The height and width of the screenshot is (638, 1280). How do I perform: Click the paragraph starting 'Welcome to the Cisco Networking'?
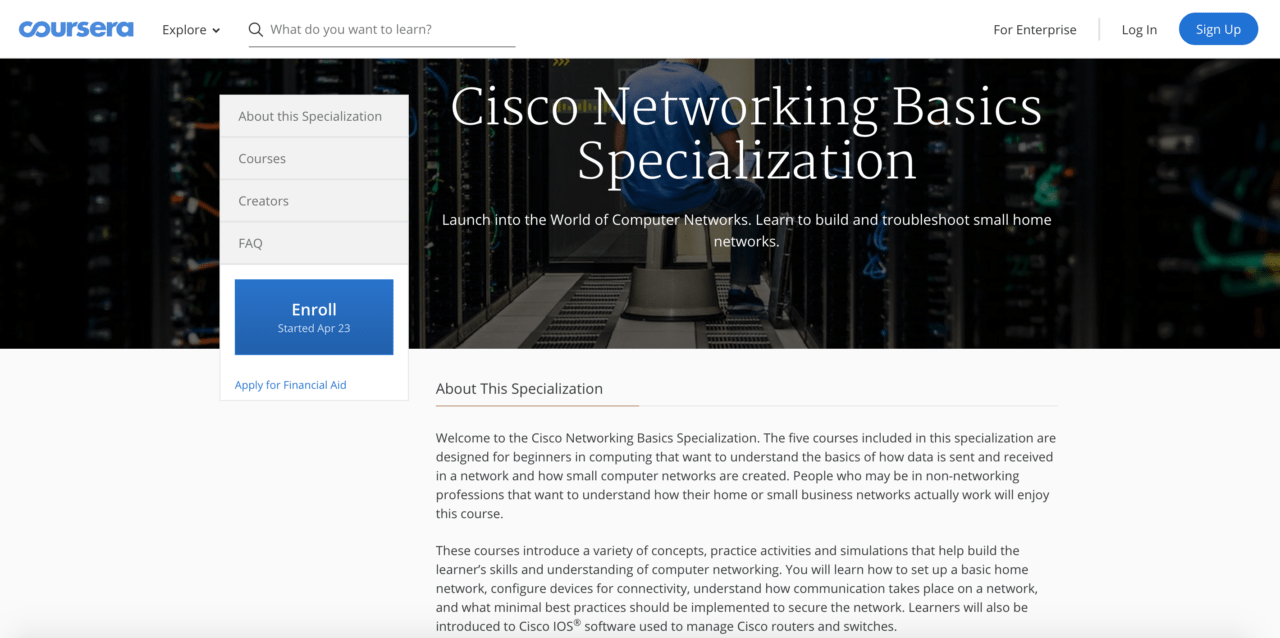pyautogui.click(x=746, y=476)
